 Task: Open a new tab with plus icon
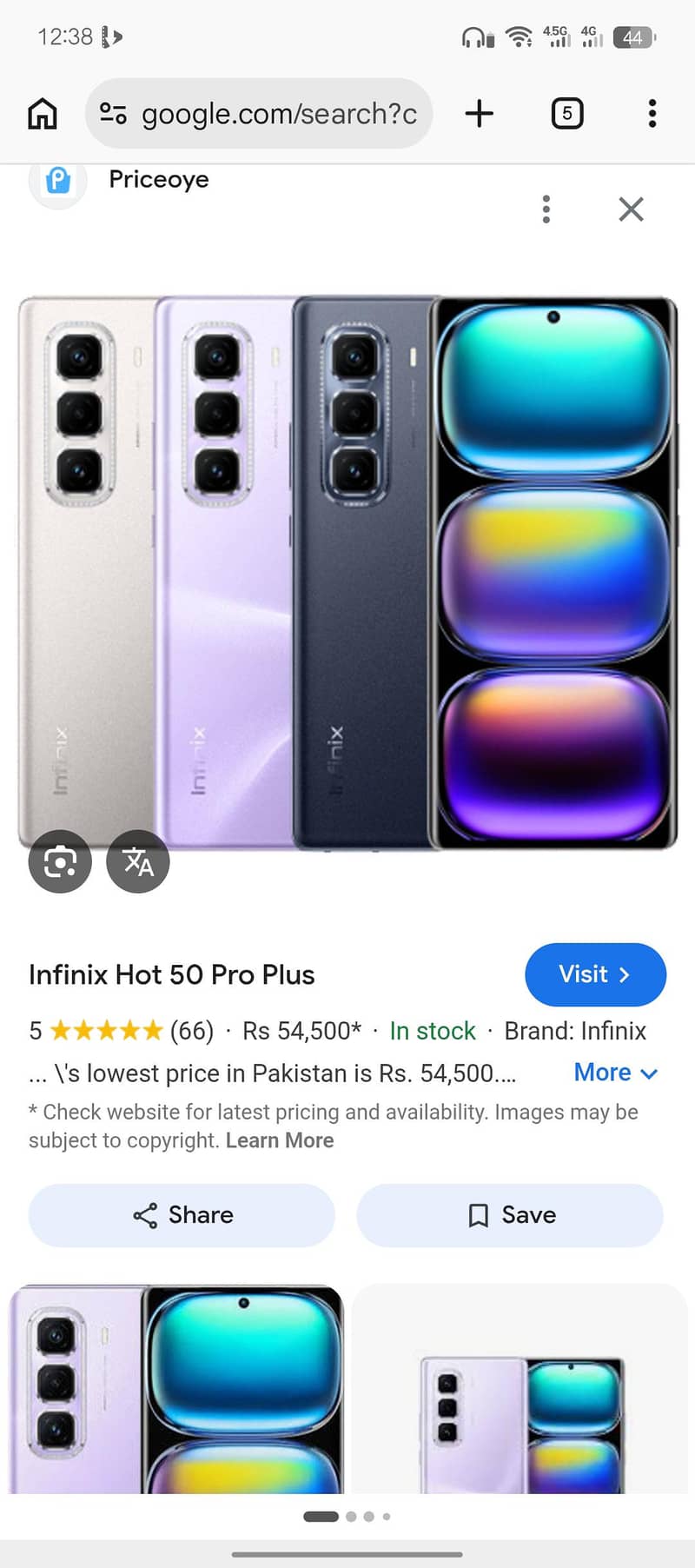(480, 114)
